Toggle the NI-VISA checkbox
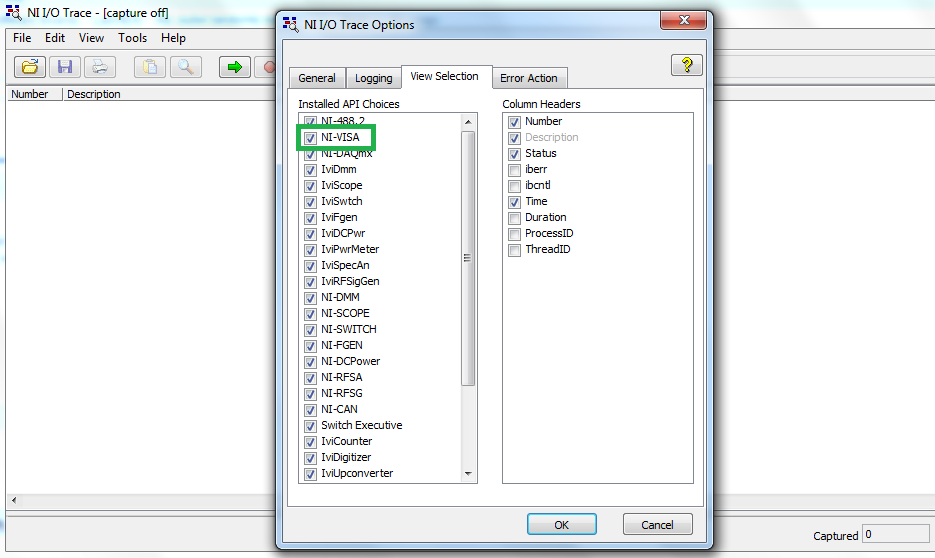The image size is (935, 558). click(310, 138)
